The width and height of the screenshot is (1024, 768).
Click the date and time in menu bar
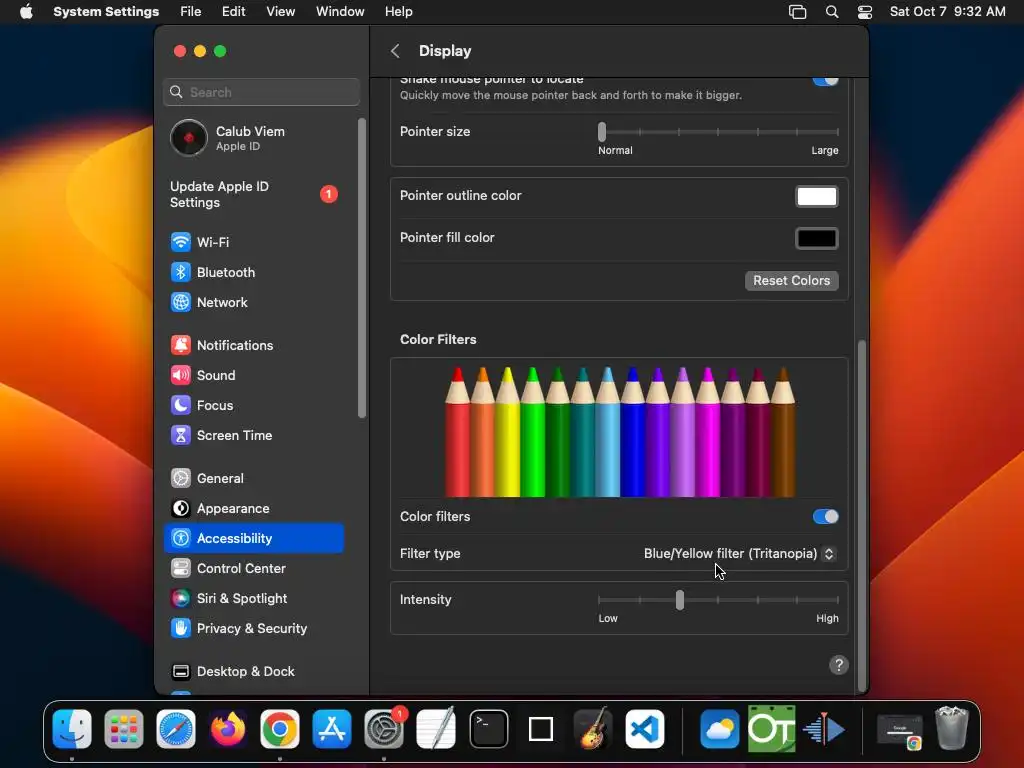point(947,12)
